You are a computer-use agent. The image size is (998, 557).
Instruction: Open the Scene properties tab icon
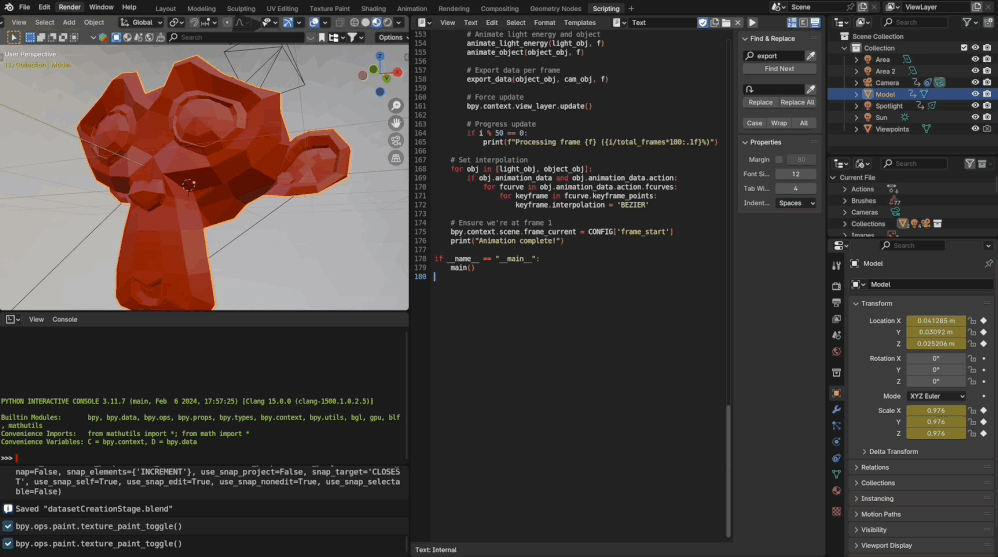click(836, 335)
